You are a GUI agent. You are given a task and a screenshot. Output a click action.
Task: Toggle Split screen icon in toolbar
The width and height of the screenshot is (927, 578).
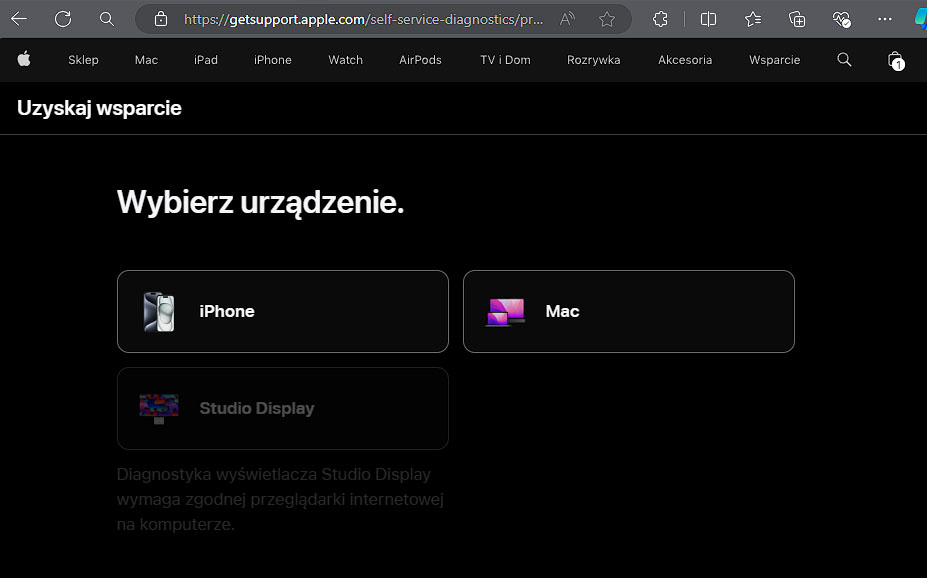click(708, 20)
